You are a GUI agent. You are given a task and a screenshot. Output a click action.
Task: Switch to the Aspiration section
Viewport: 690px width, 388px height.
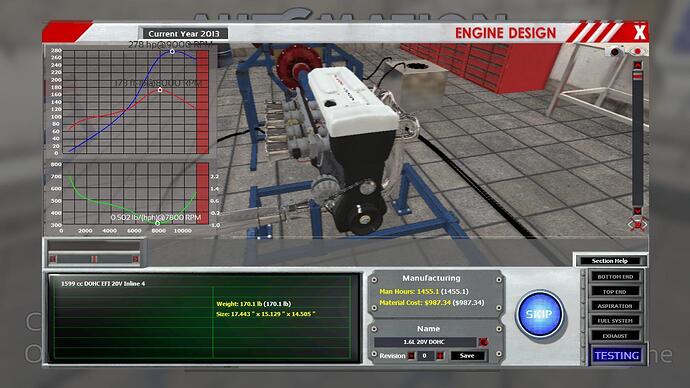click(x=615, y=306)
